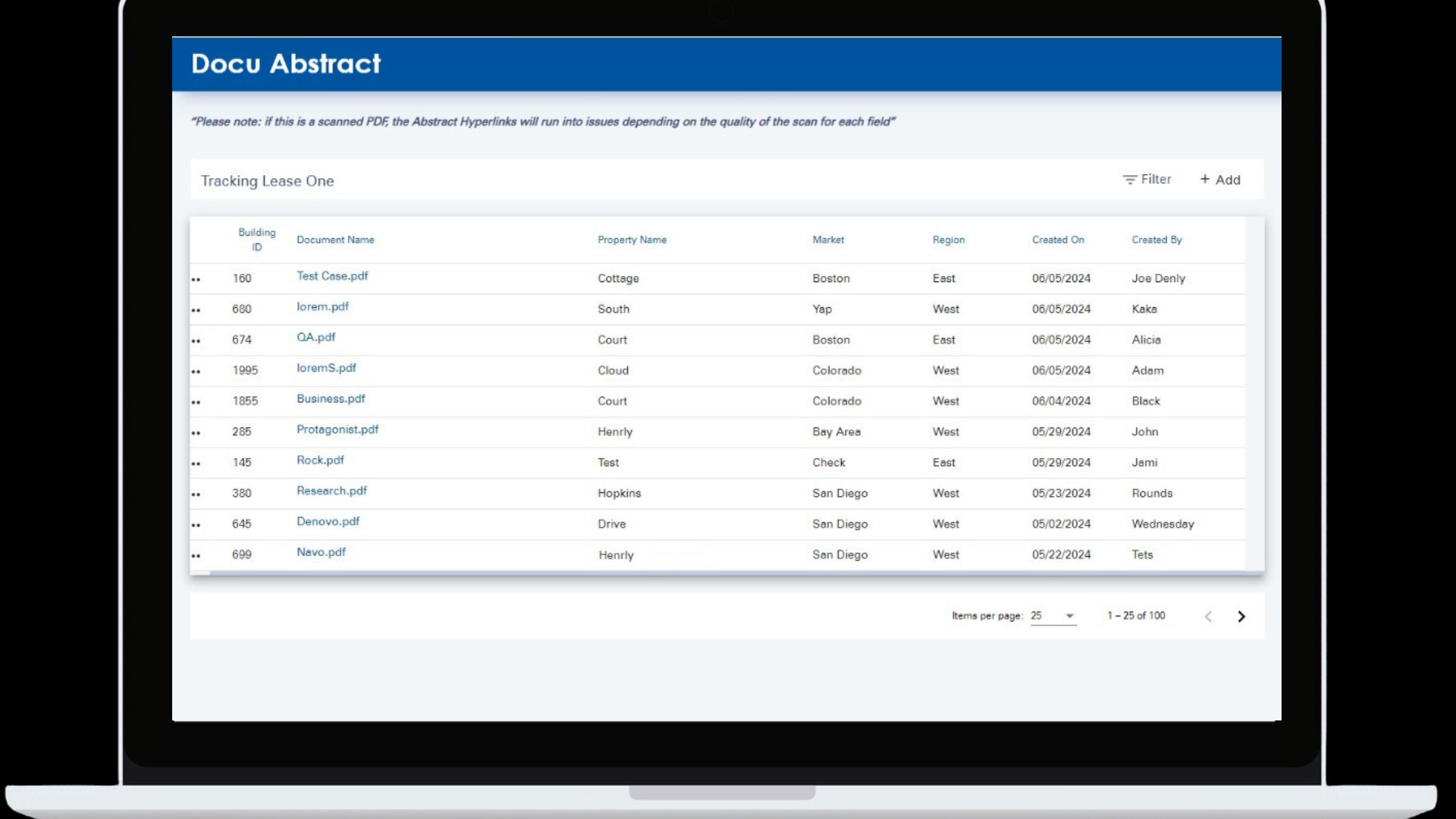Click the Cloud property cell
1456x819 pixels.
click(613, 370)
